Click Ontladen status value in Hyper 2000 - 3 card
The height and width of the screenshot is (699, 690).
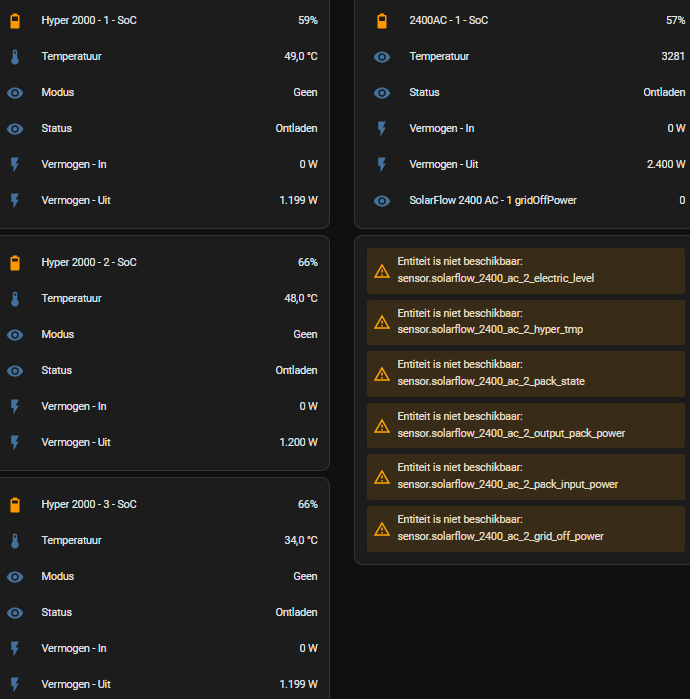[x=296, y=613]
